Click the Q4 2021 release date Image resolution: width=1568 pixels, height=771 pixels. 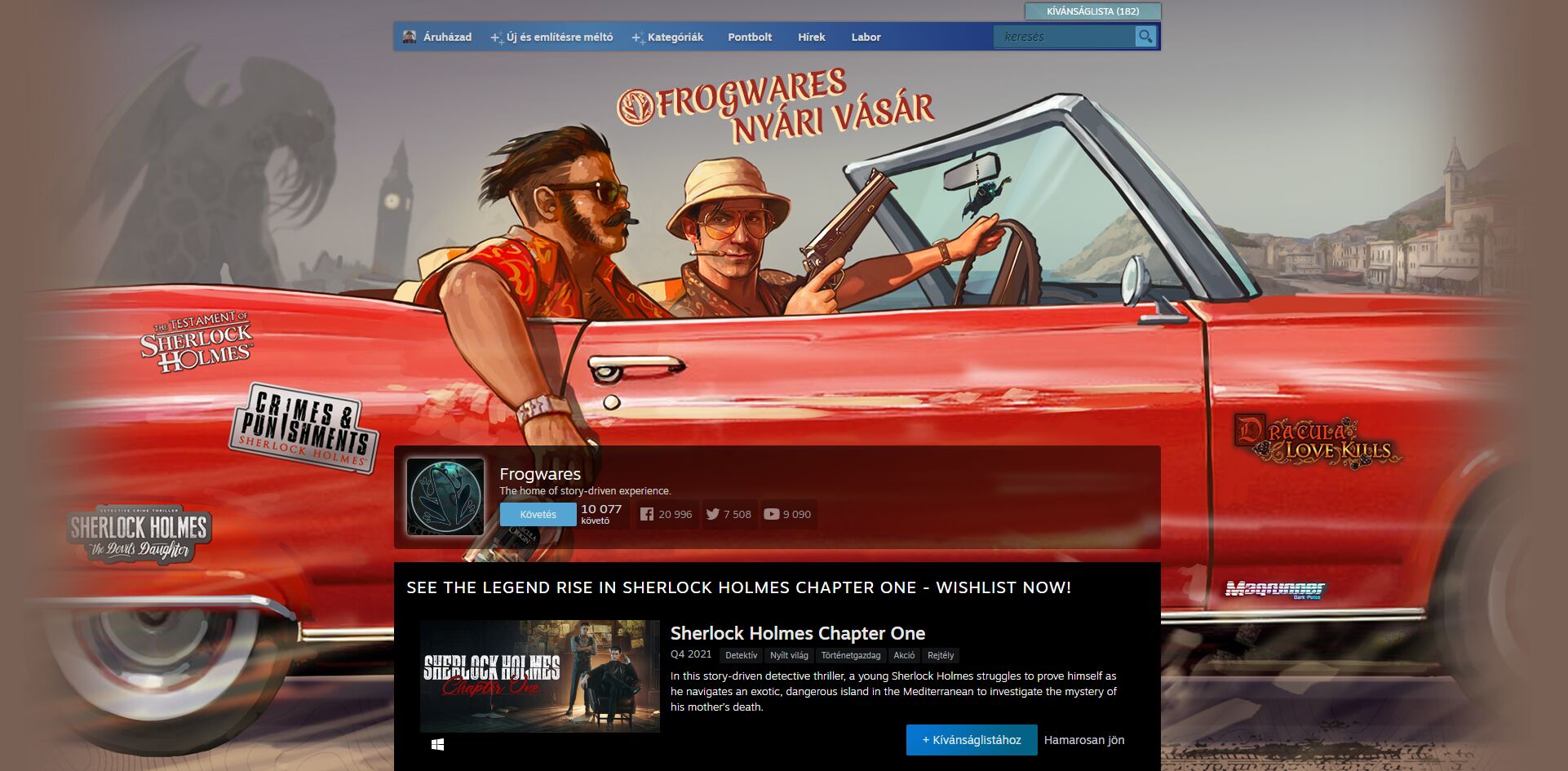pos(691,654)
